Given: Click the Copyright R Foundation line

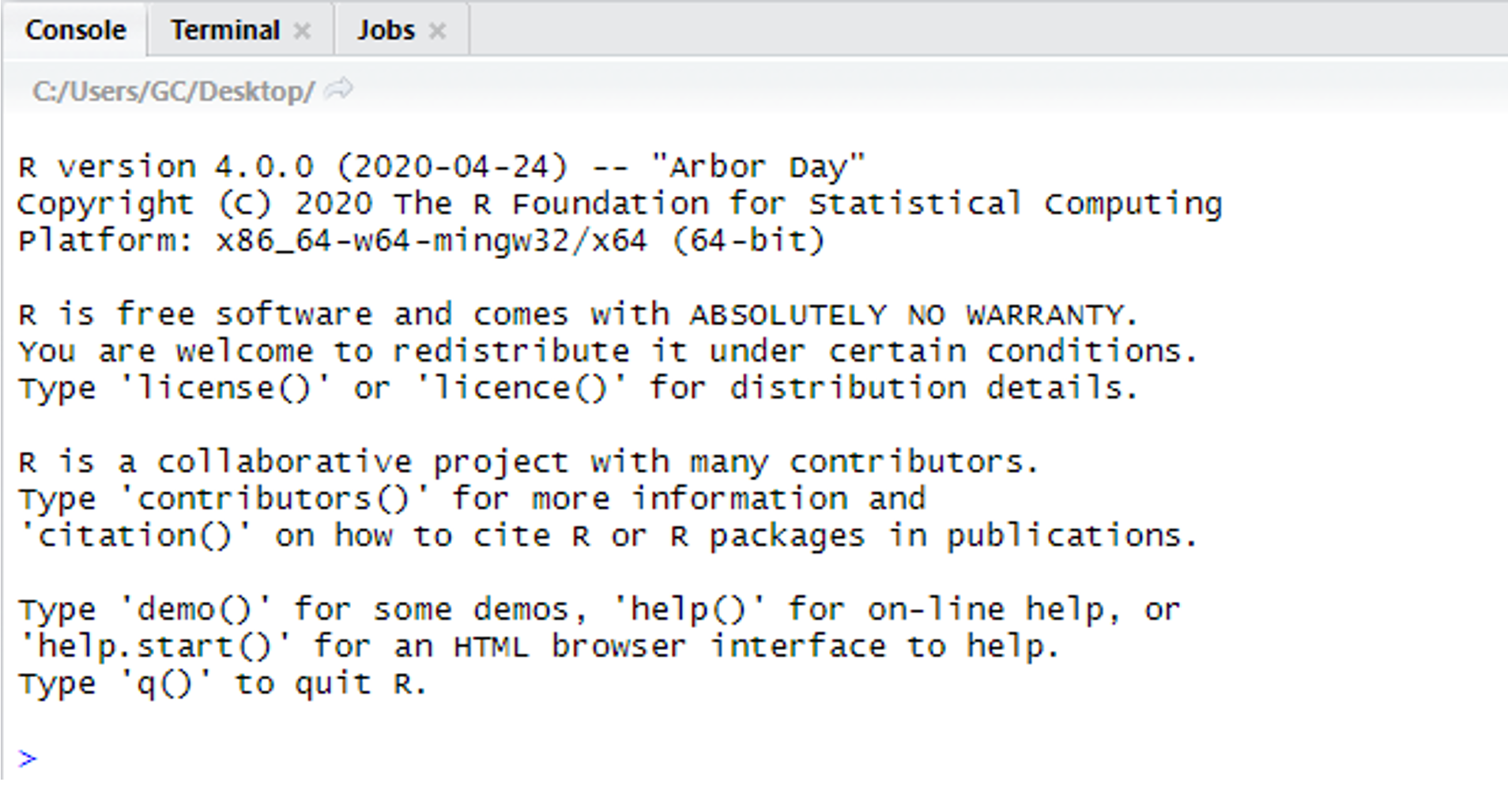Looking at the screenshot, I should (x=619, y=204).
